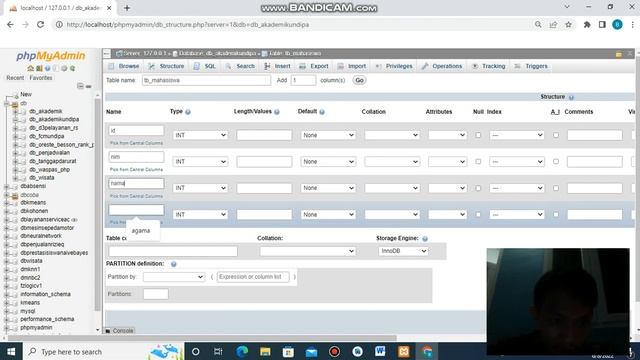Open db_akademikundipa in database tree

tap(54, 119)
